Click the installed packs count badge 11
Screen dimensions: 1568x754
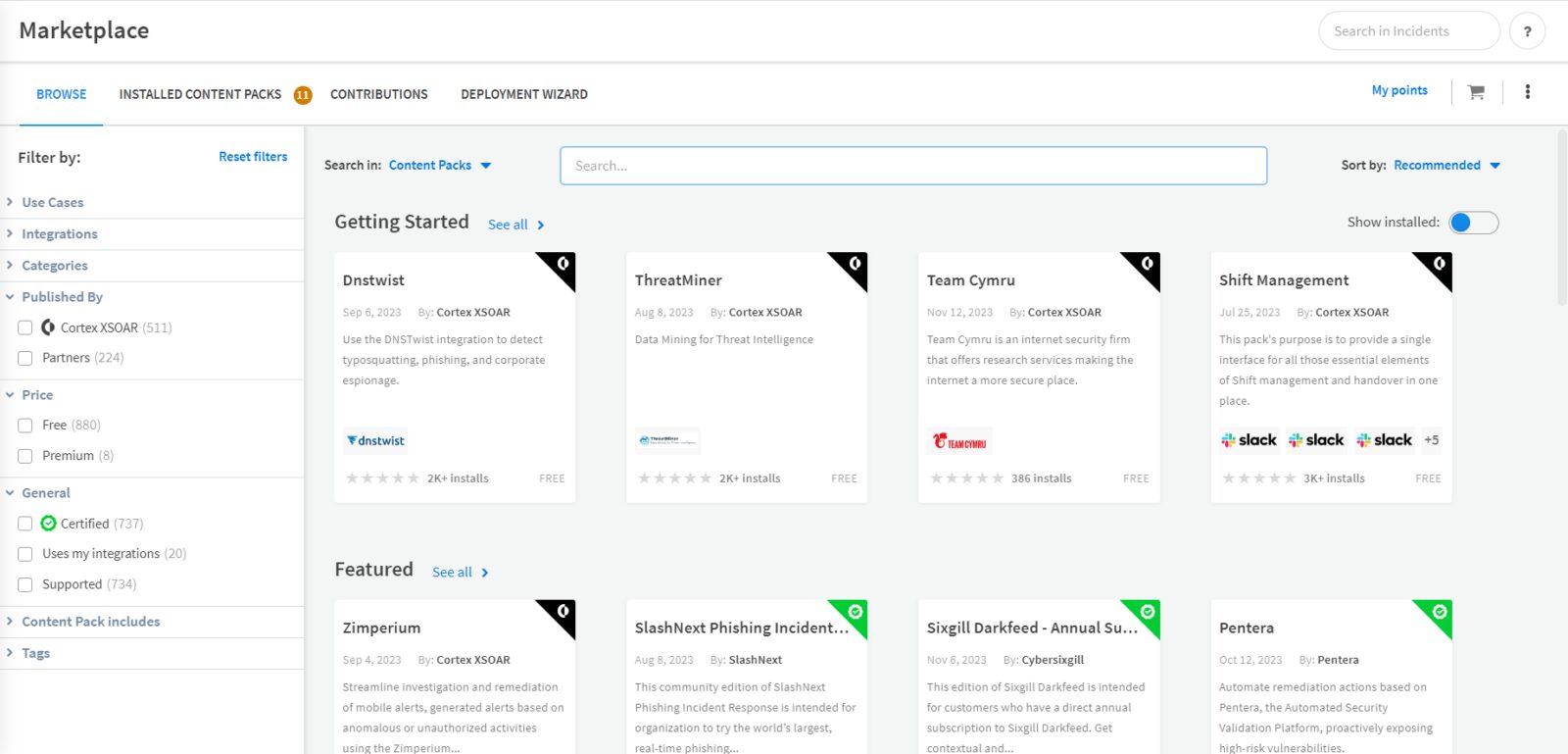(303, 95)
